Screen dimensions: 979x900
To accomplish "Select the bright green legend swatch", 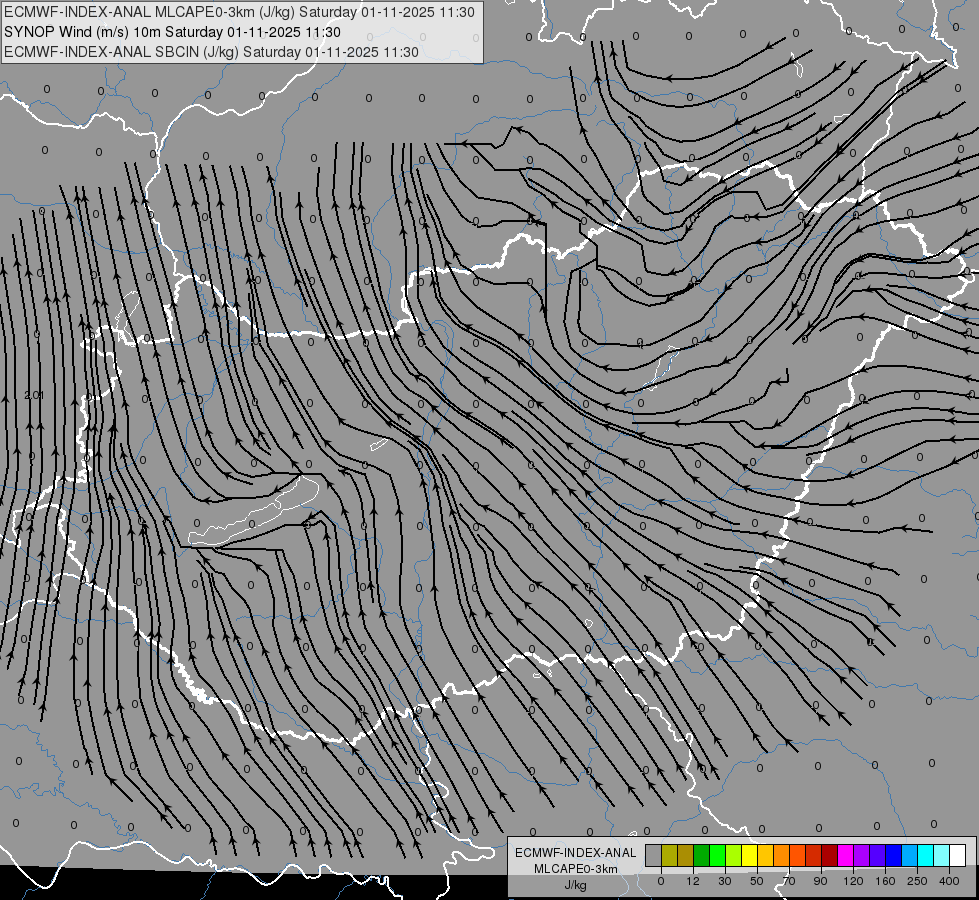I will pos(717,855).
